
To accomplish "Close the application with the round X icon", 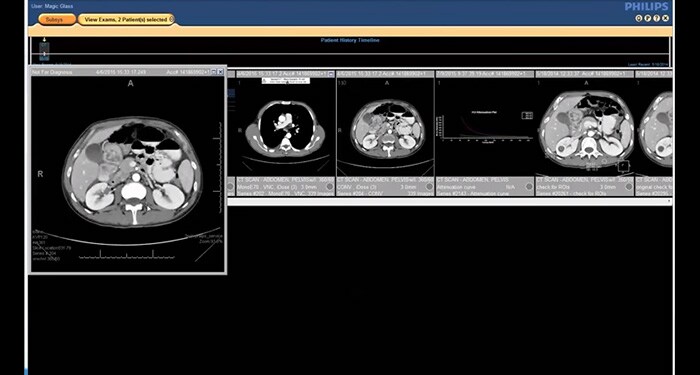I will [x=666, y=18].
